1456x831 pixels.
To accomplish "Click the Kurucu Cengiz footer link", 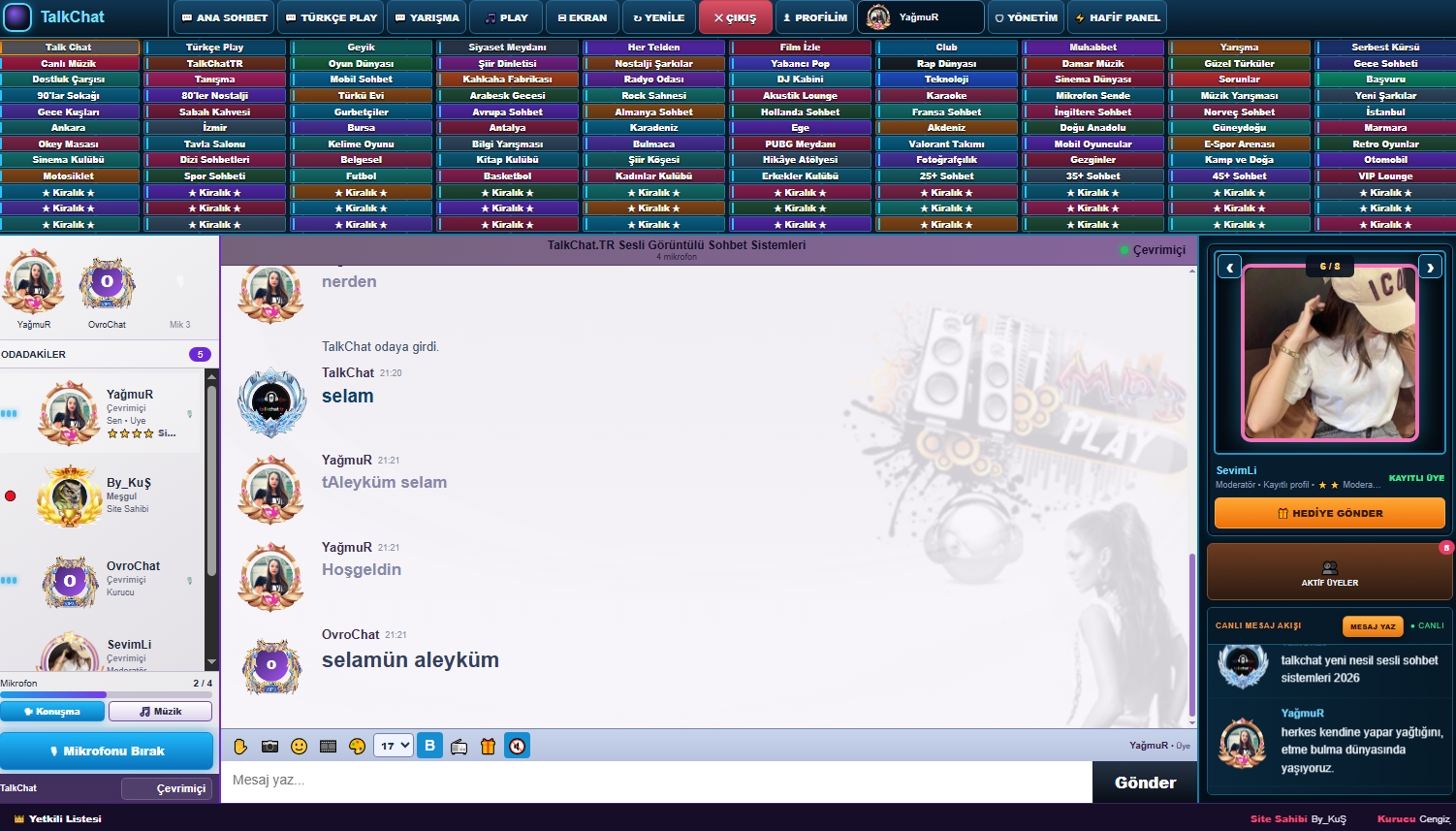I will [x=1413, y=818].
